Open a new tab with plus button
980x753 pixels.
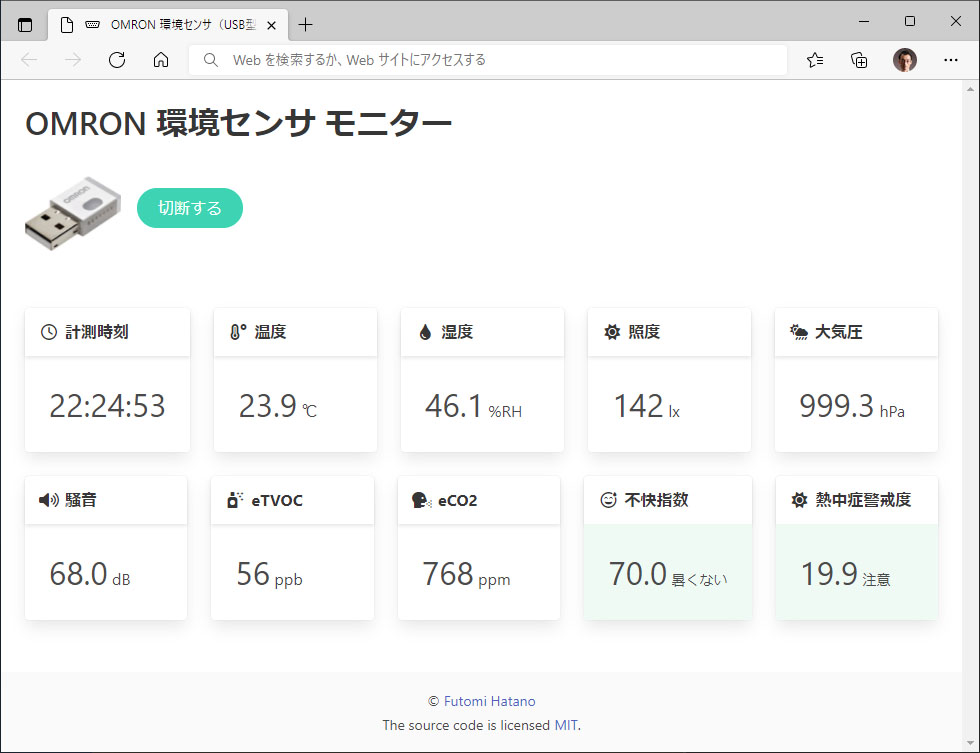(305, 24)
